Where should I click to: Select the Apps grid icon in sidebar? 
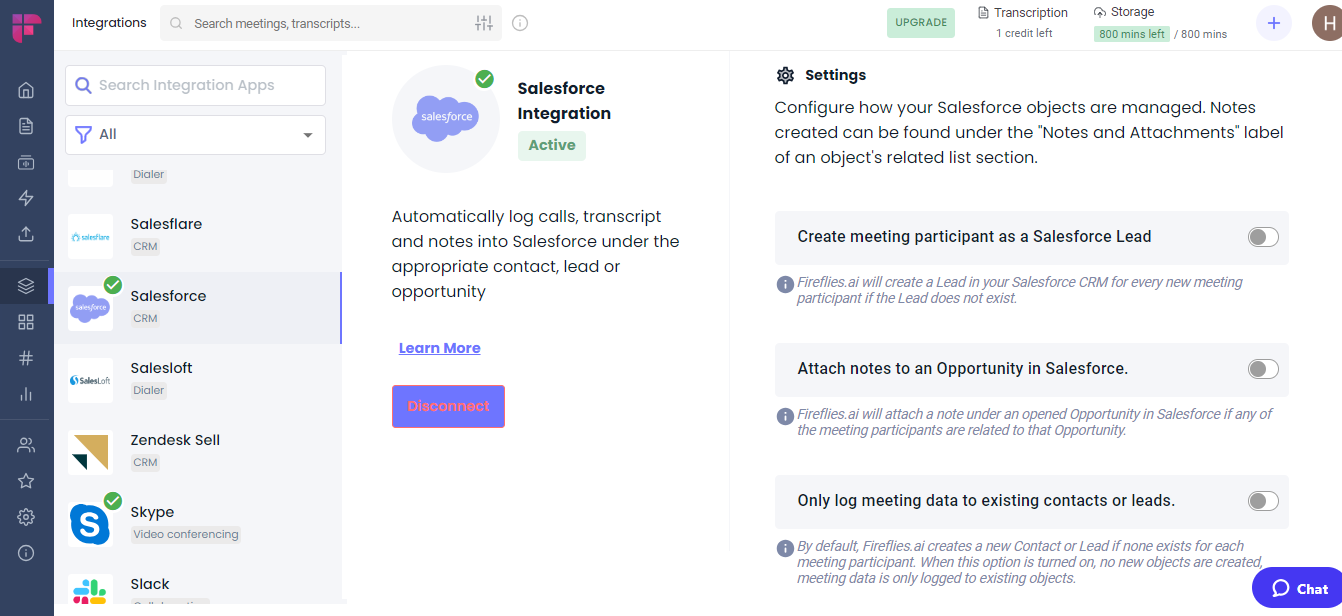click(x=26, y=321)
